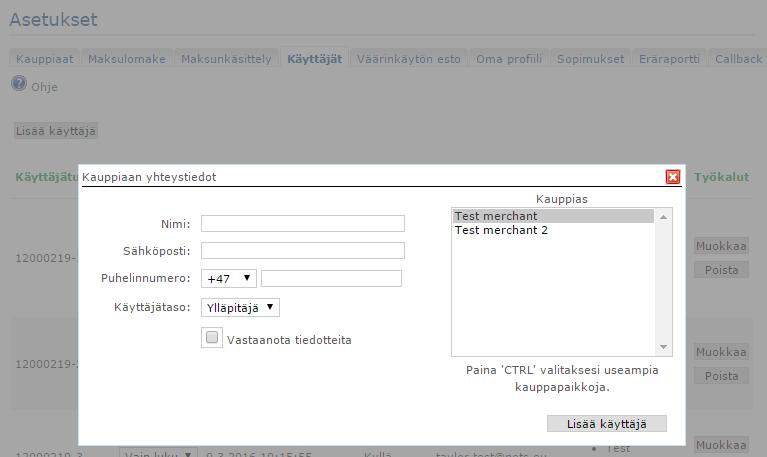Image resolution: width=767 pixels, height=457 pixels.
Task: Select Test merchant in Kauppias list
Action: 553,216
